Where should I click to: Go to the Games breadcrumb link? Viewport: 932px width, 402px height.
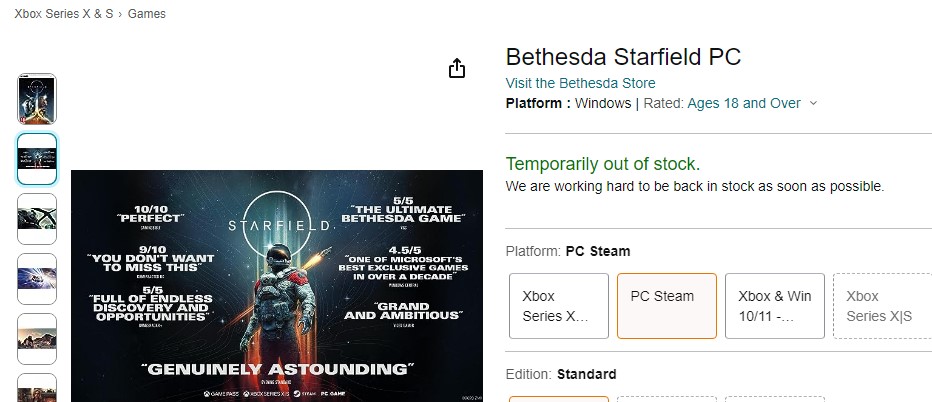(147, 14)
